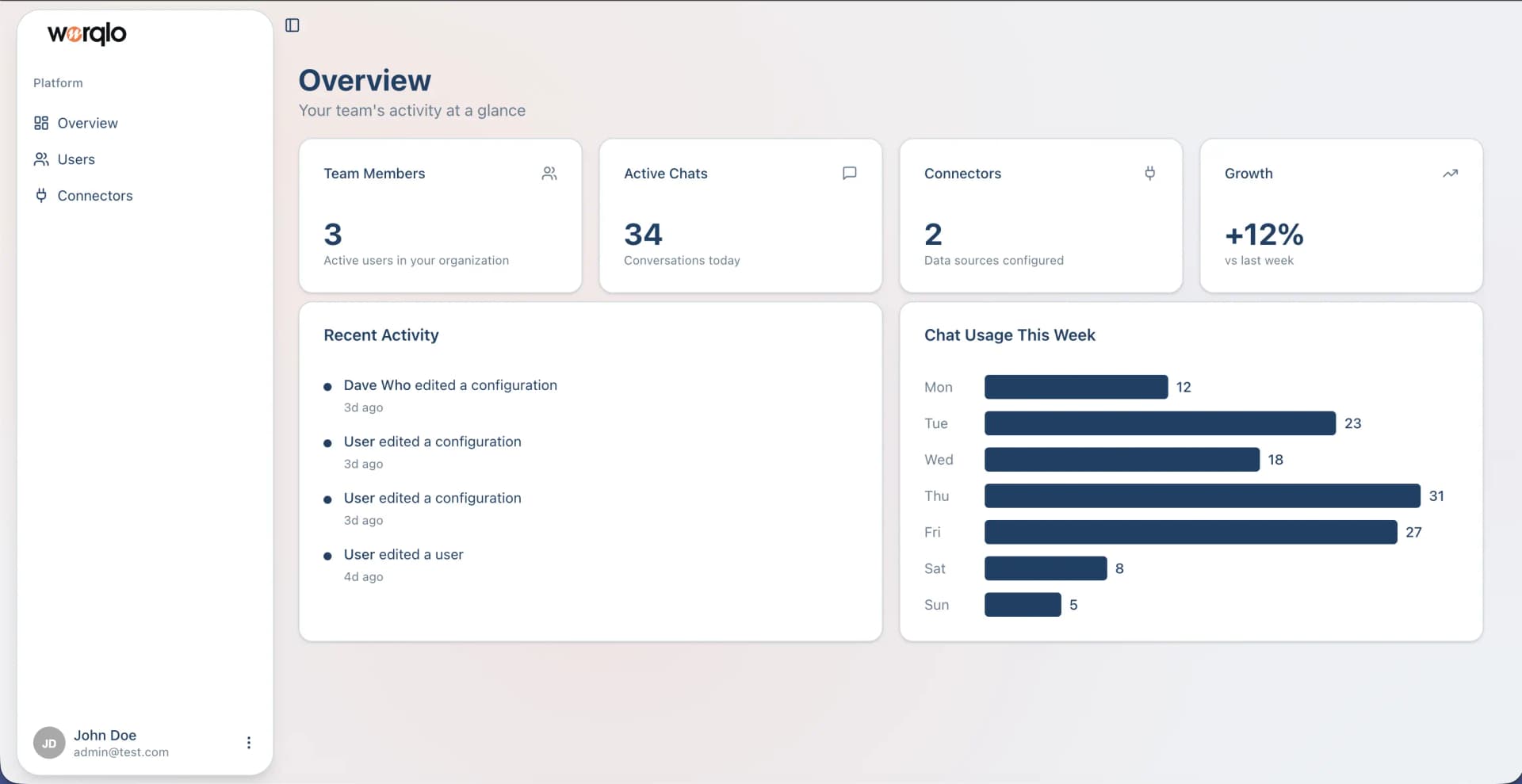The width and height of the screenshot is (1522, 784).
Task: Switch to the Users section
Action: tap(76, 159)
